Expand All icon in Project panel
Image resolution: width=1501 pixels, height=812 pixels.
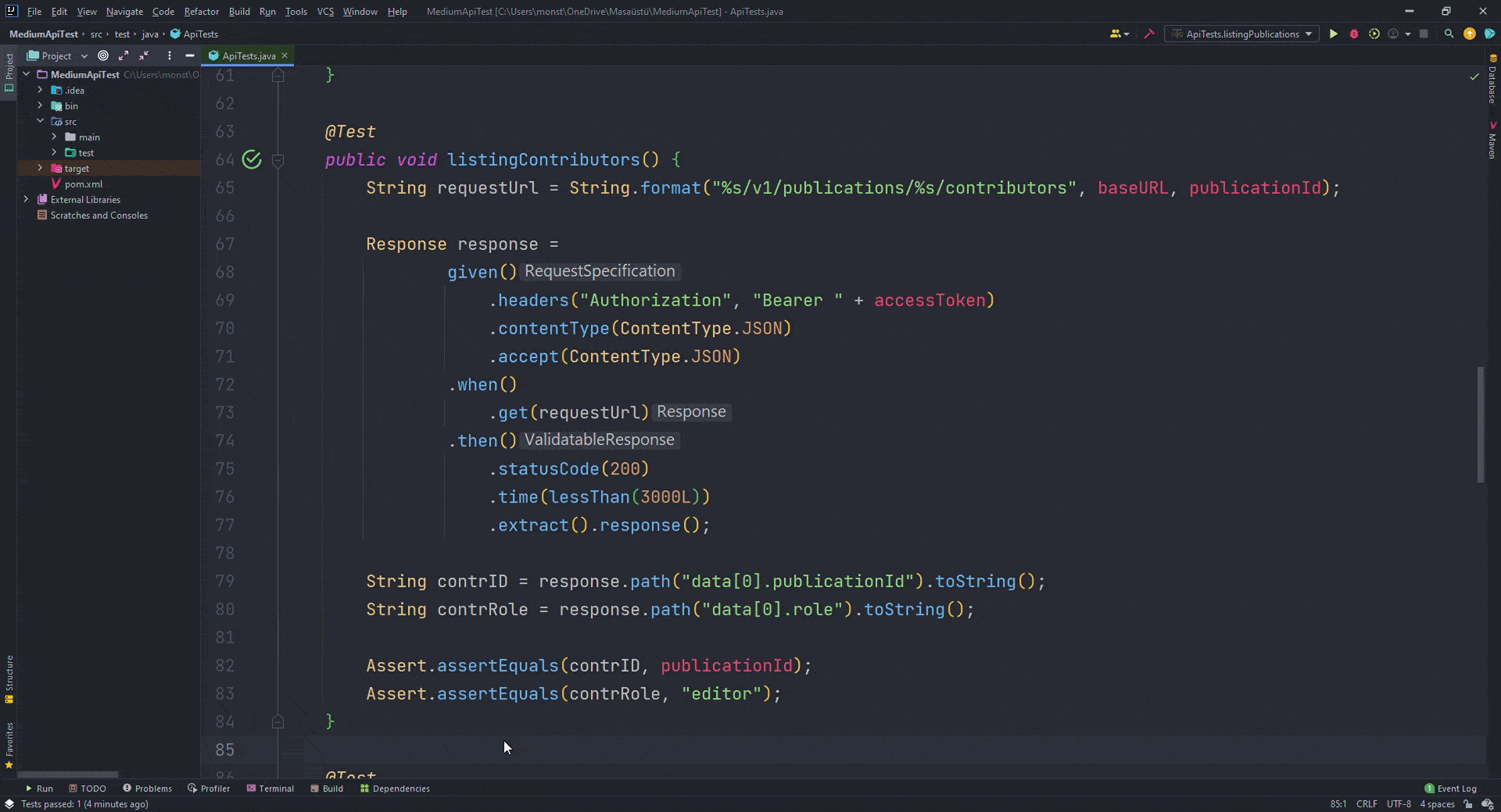pyautogui.click(x=124, y=55)
